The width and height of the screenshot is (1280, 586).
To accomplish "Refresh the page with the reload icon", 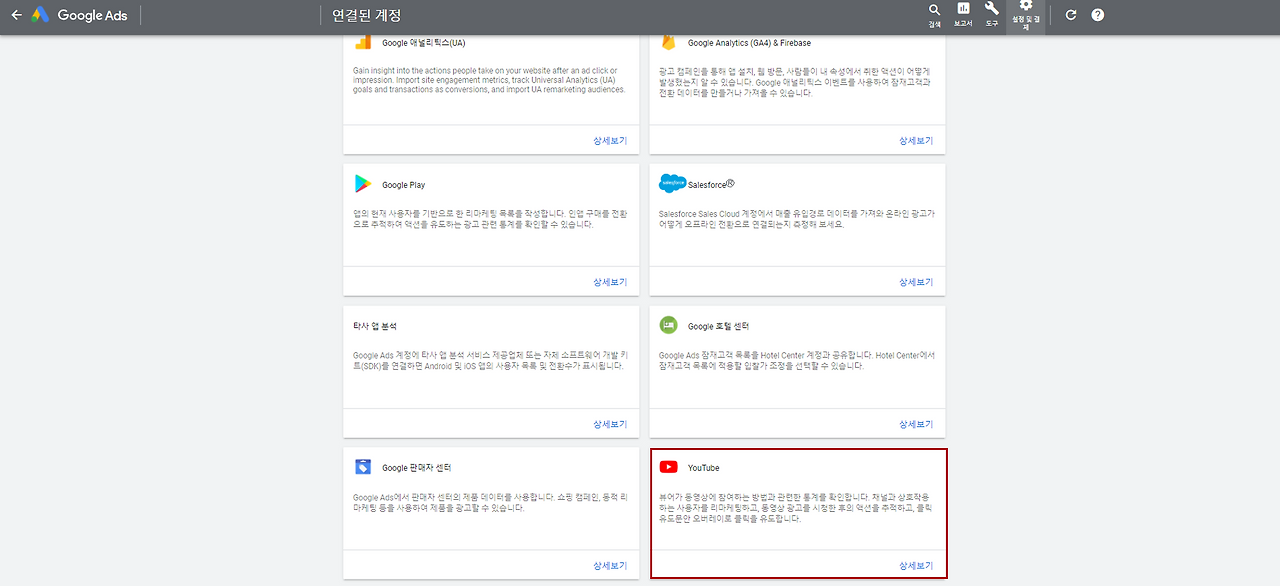I will click(x=1071, y=15).
